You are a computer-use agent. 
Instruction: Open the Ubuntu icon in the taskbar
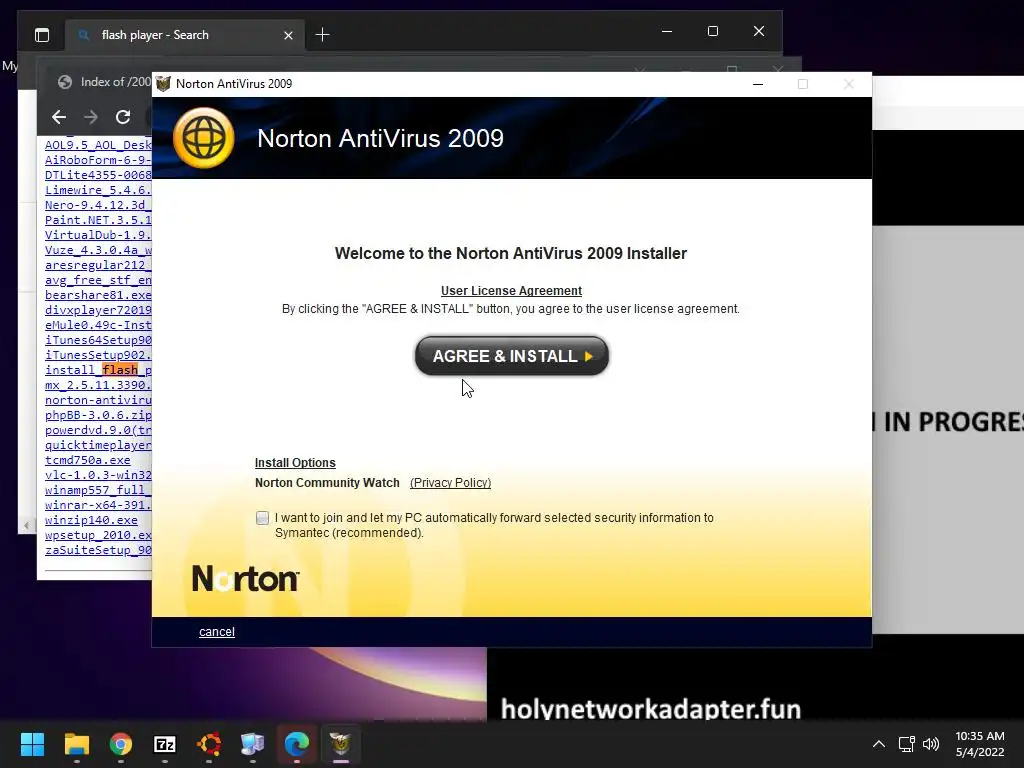click(209, 744)
